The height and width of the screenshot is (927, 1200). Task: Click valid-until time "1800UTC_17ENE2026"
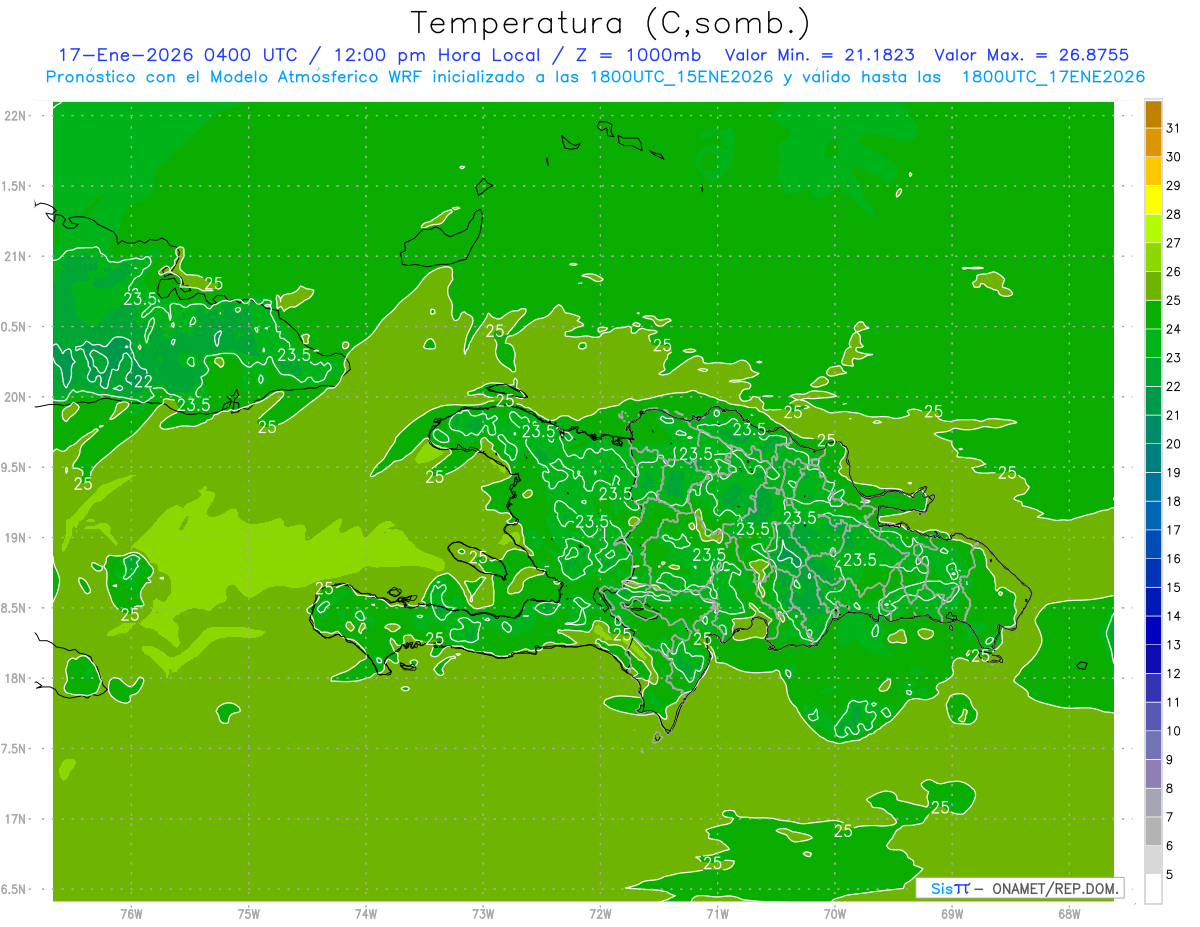[1053, 77]
